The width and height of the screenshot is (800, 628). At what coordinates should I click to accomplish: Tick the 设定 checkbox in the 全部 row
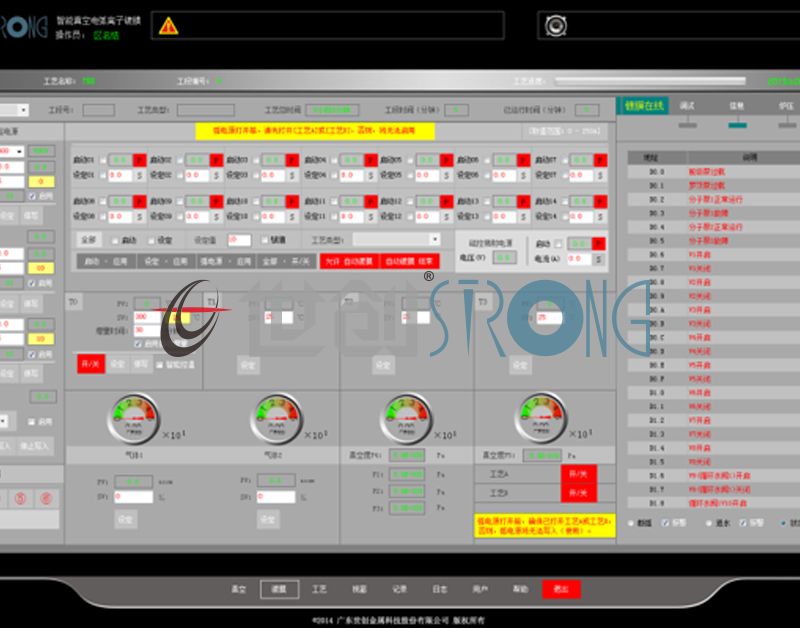point(152,240)
